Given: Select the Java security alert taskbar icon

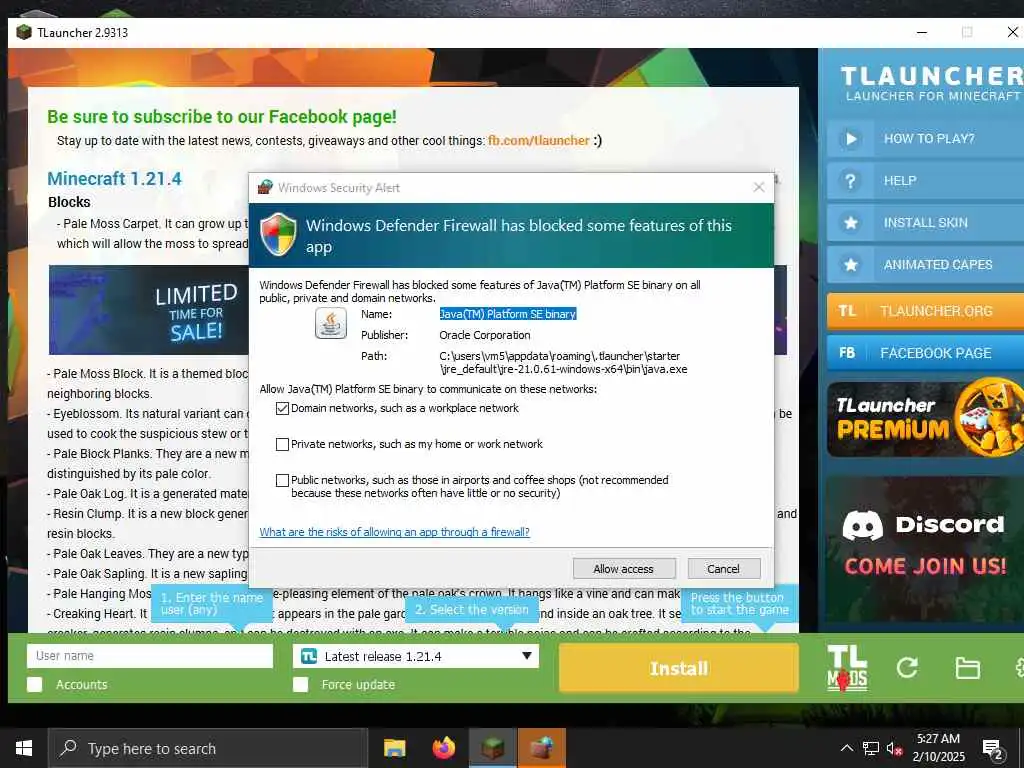Looking at the screenshot, I should pos(541,748).
